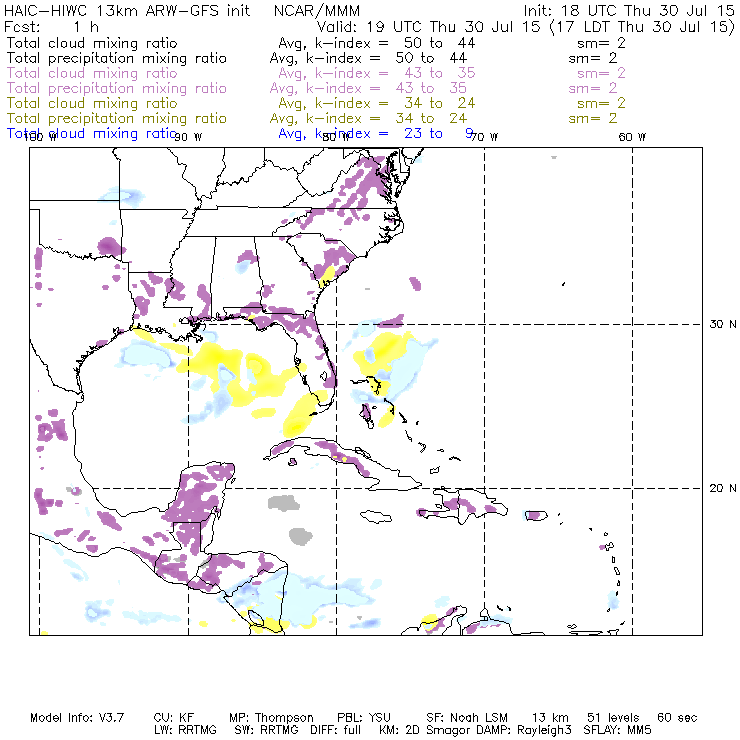Click the '70 W' longitude label
The height and width of the screenshot is (740, 740).
484,137
